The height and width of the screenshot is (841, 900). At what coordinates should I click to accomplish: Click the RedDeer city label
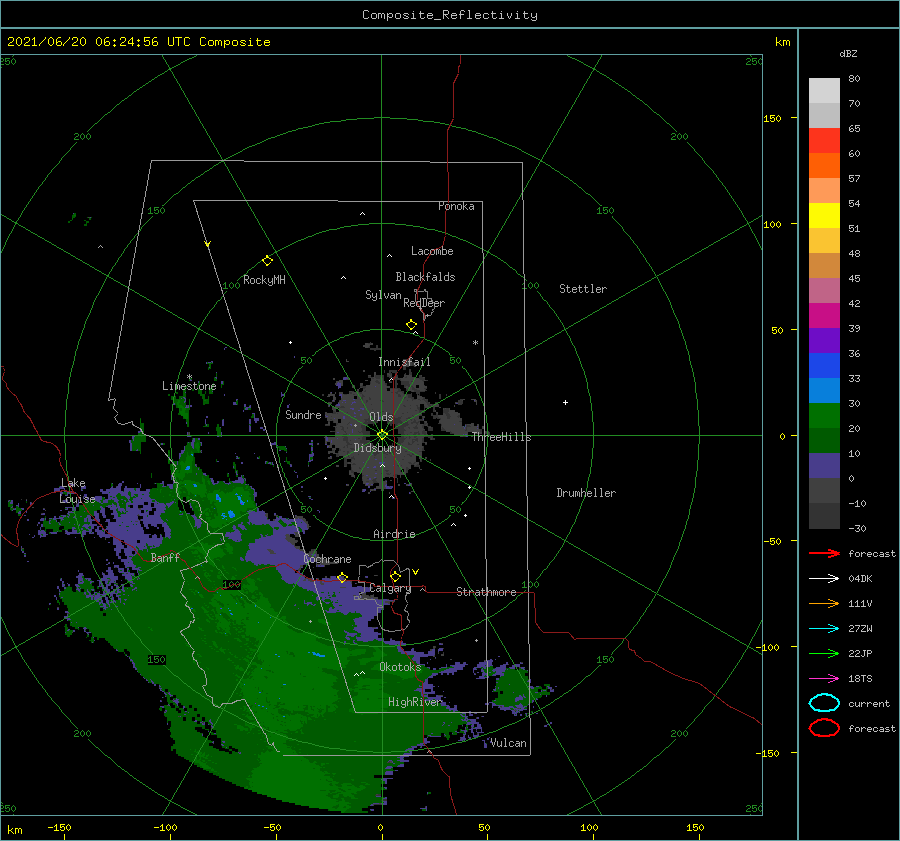[x=424, y=303]
